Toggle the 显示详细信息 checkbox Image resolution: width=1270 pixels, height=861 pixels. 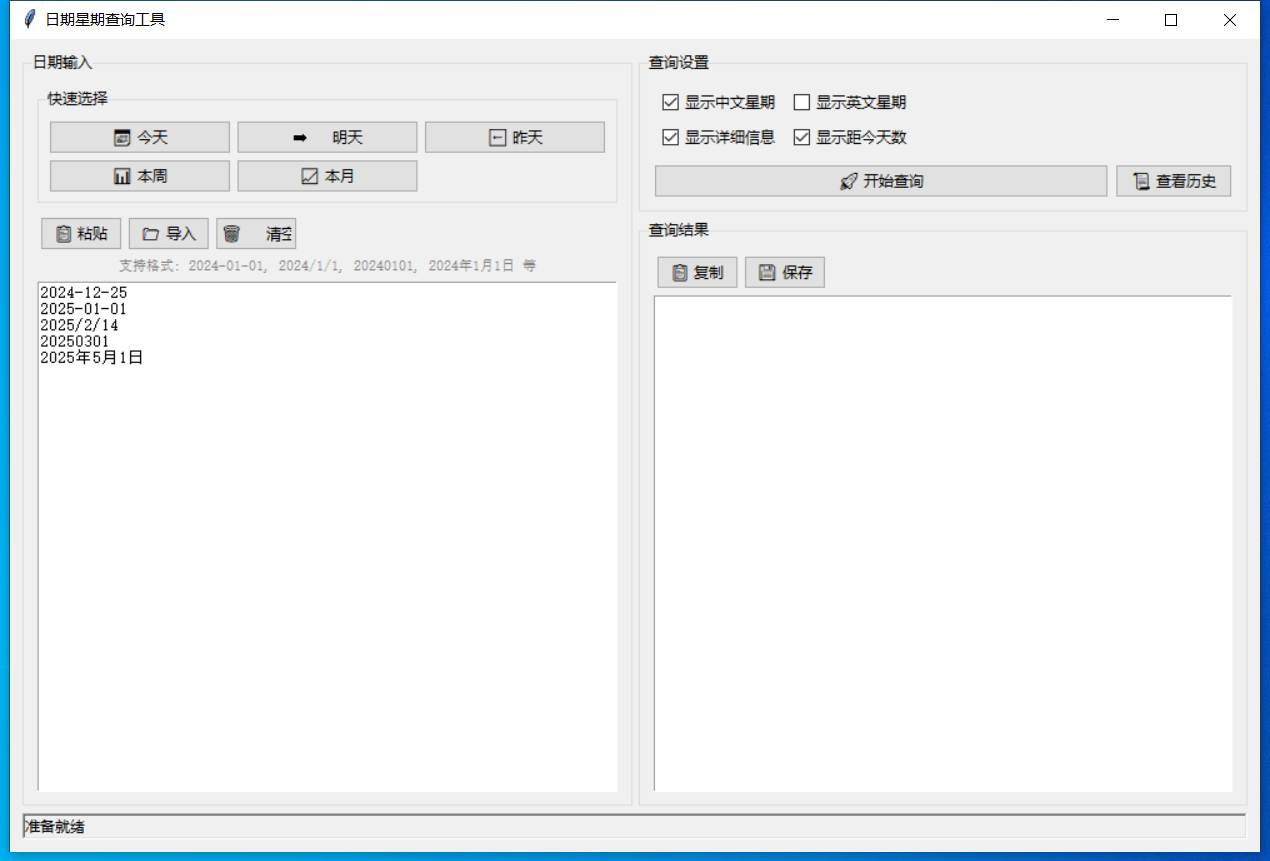tap(718, 137)
